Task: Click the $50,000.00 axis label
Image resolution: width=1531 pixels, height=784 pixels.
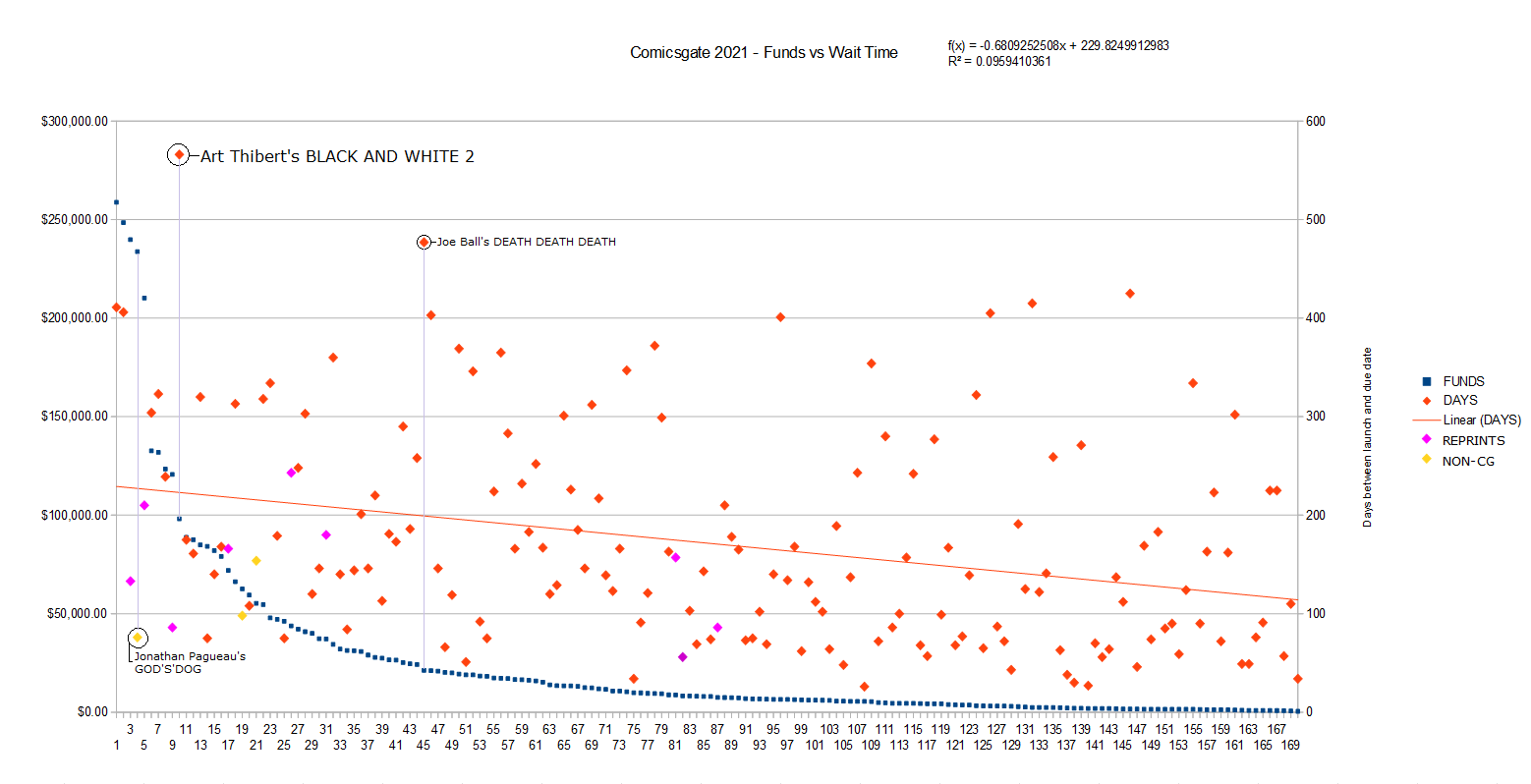Action: tap(78, 613)
